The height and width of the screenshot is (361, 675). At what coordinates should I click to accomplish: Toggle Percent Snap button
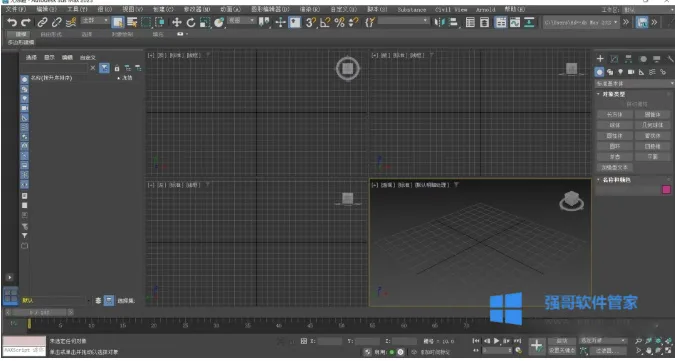tap(340, 22)
